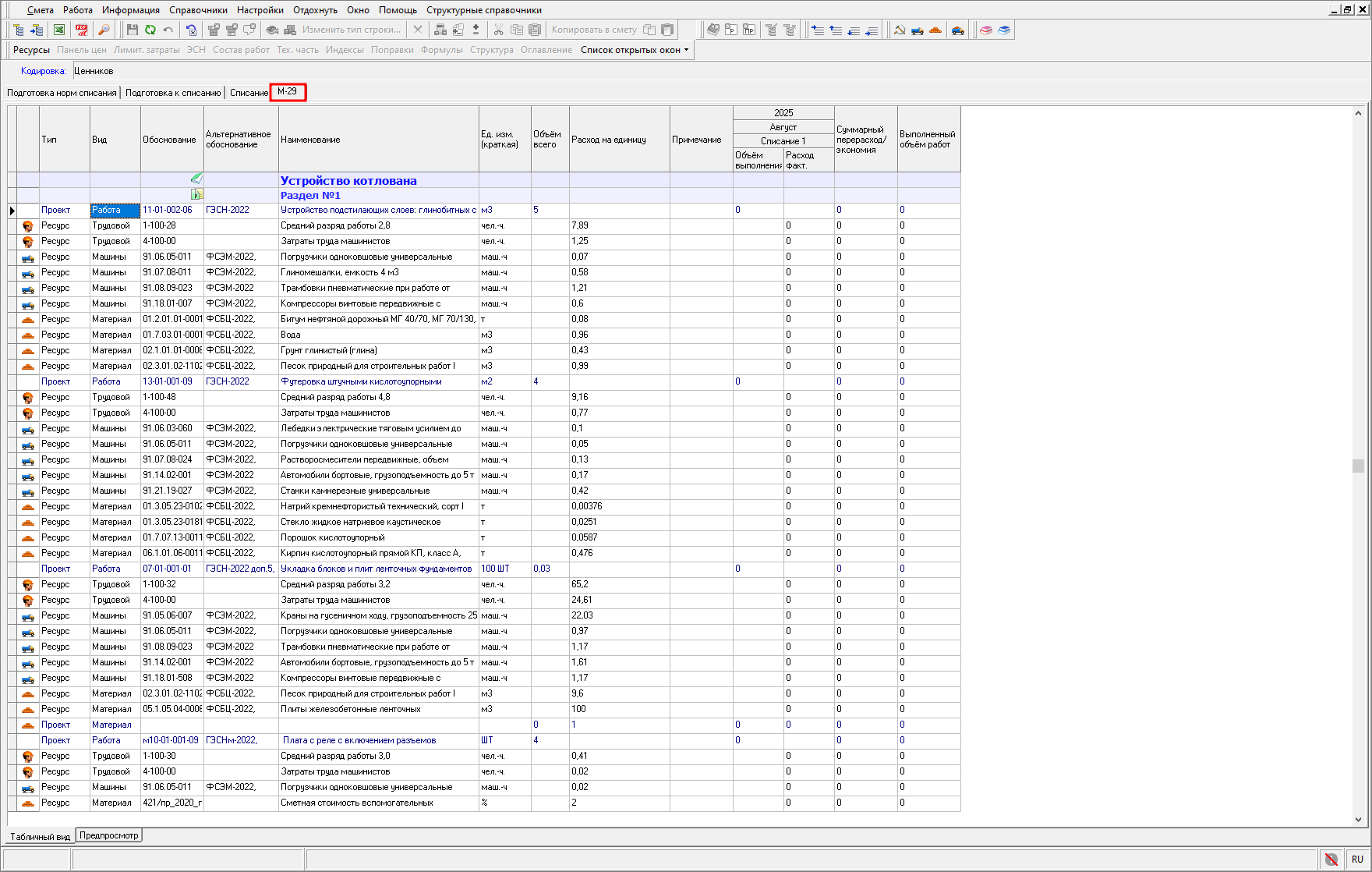Open the Справочники menu
This screenshot has width=1372, height=872.
tap(198, 10)
